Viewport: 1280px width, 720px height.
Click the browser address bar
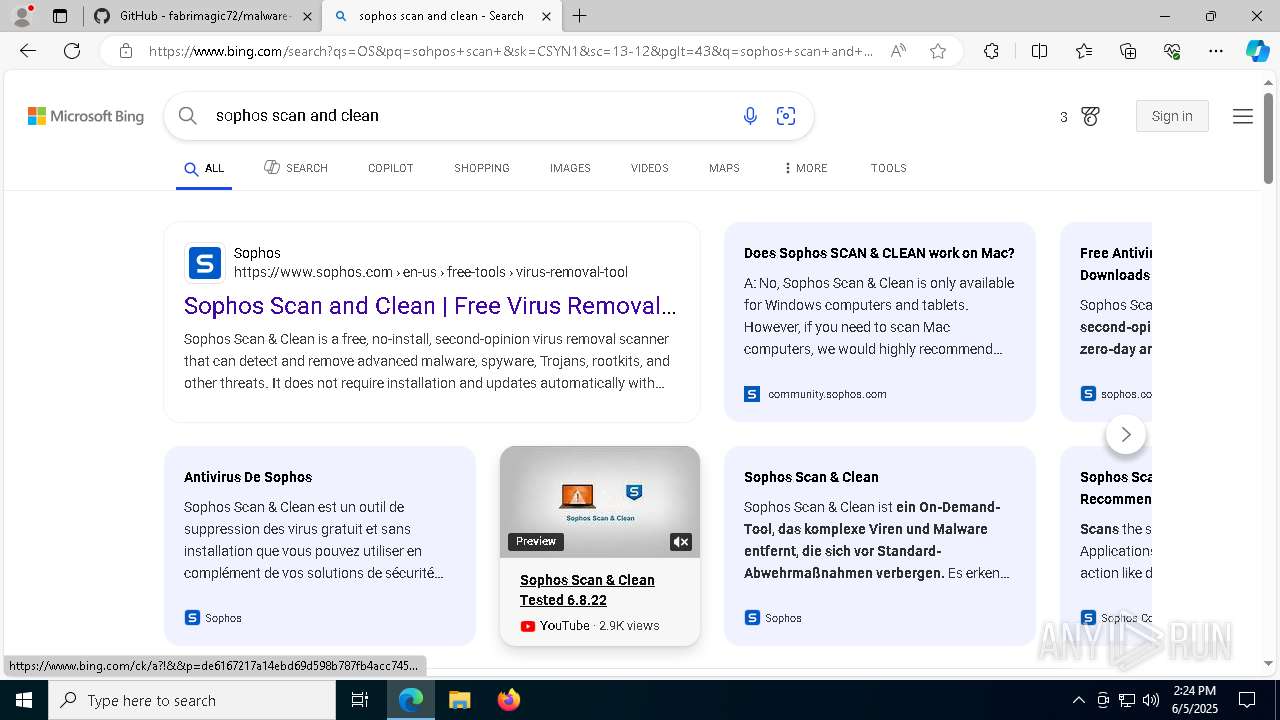pyautogui.click(x=510, y=51)
